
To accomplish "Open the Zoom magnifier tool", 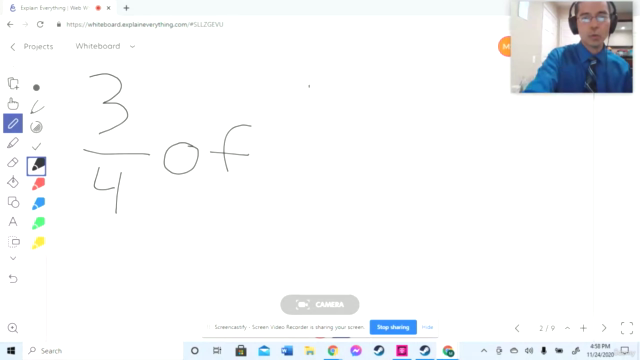I will (x=13, y=328).
